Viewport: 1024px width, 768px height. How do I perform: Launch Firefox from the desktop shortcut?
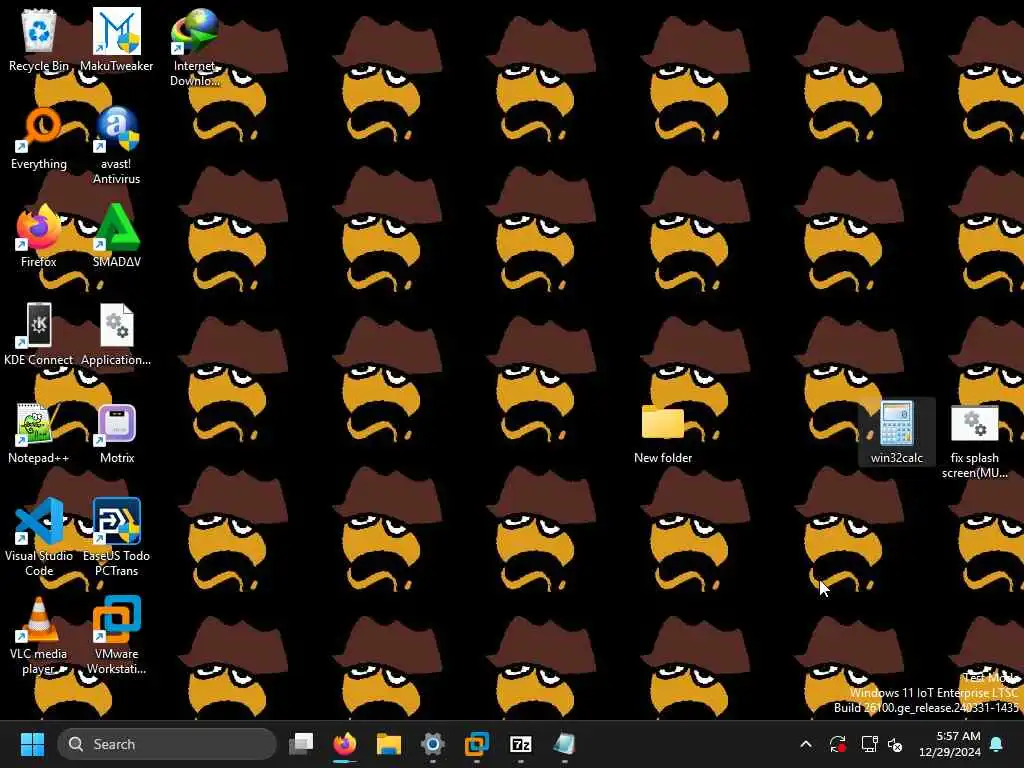(x=39, y=236)
